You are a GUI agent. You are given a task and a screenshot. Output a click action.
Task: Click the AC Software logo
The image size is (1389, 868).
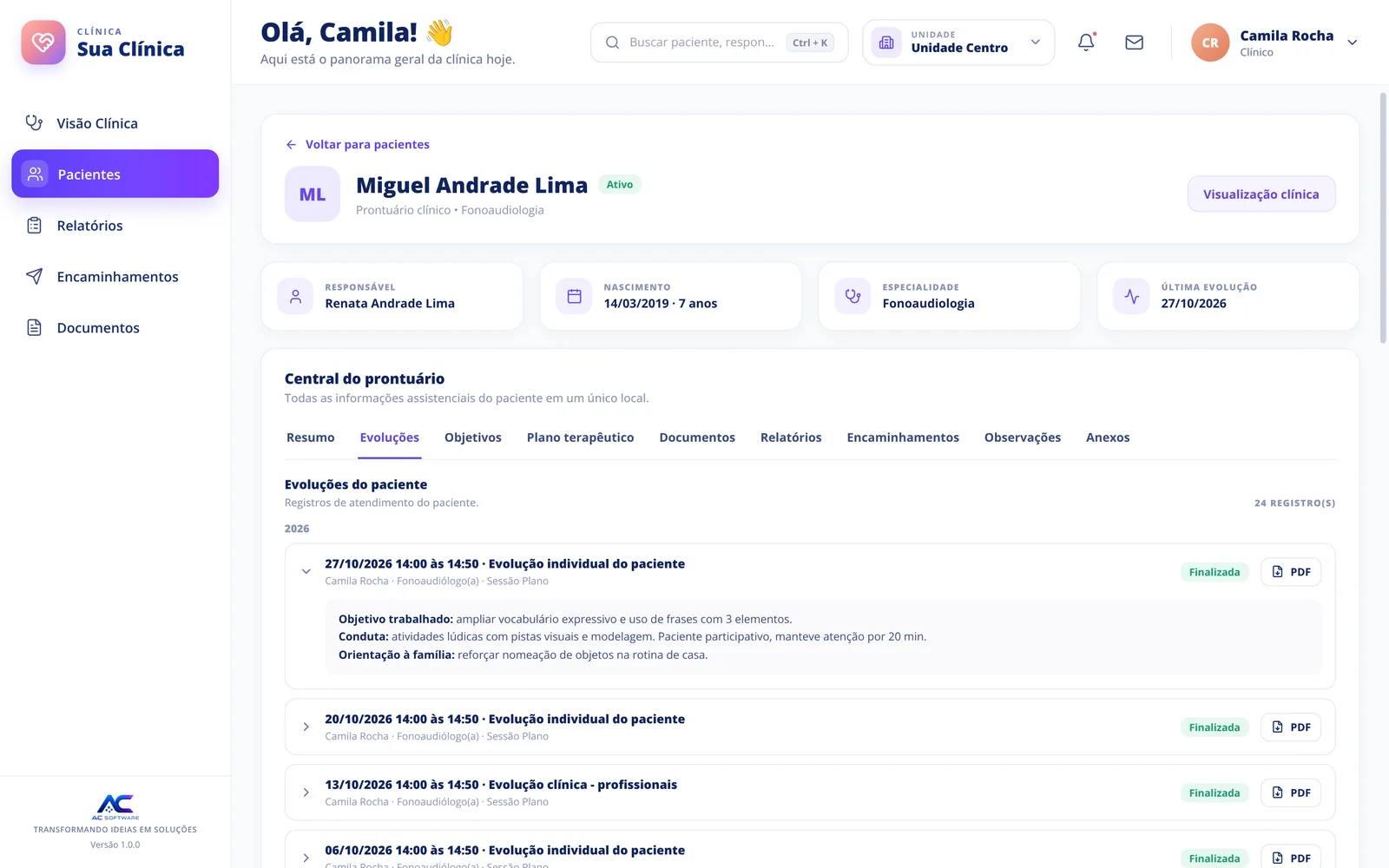(115, 807)
